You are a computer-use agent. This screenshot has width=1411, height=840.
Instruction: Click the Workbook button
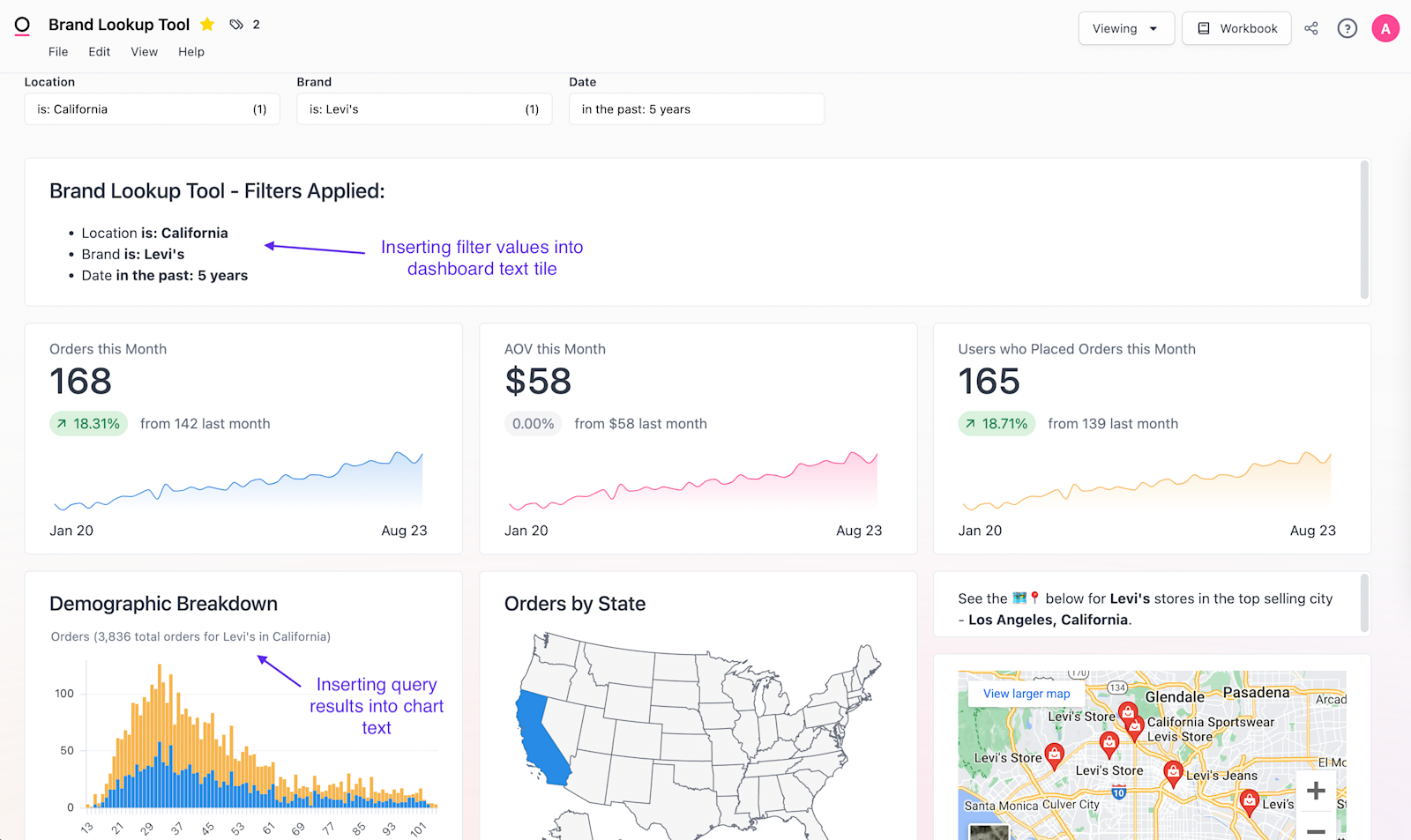click(x=1236, y=28)
